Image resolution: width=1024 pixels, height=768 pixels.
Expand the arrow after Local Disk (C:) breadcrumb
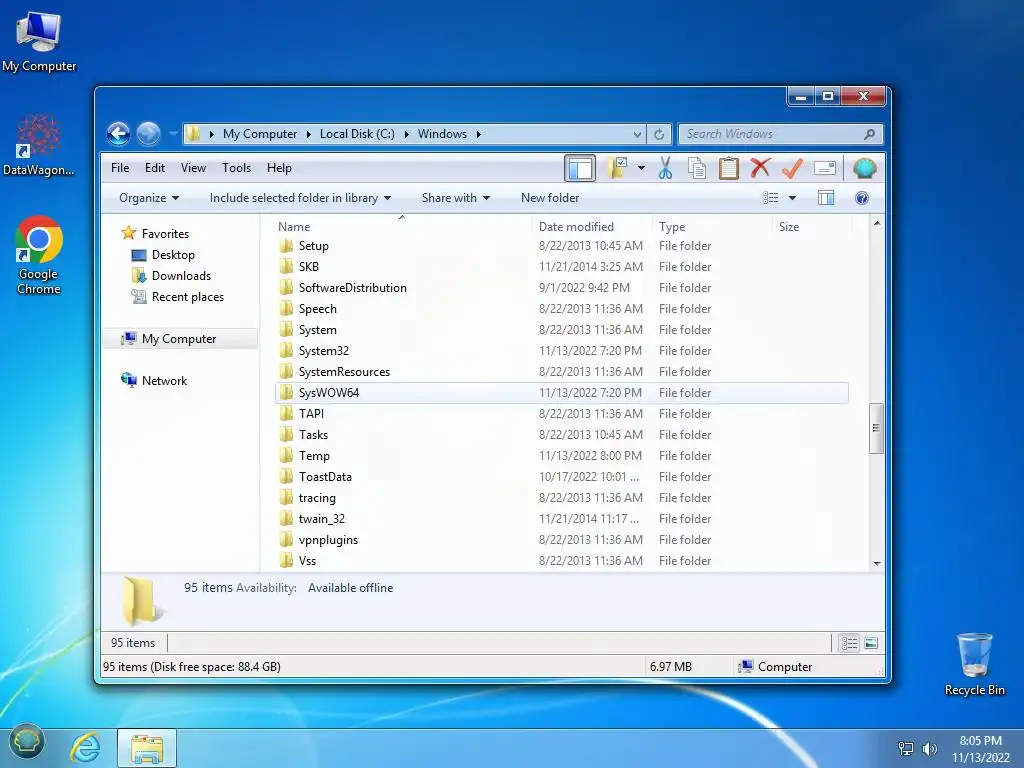pos(406,134)
